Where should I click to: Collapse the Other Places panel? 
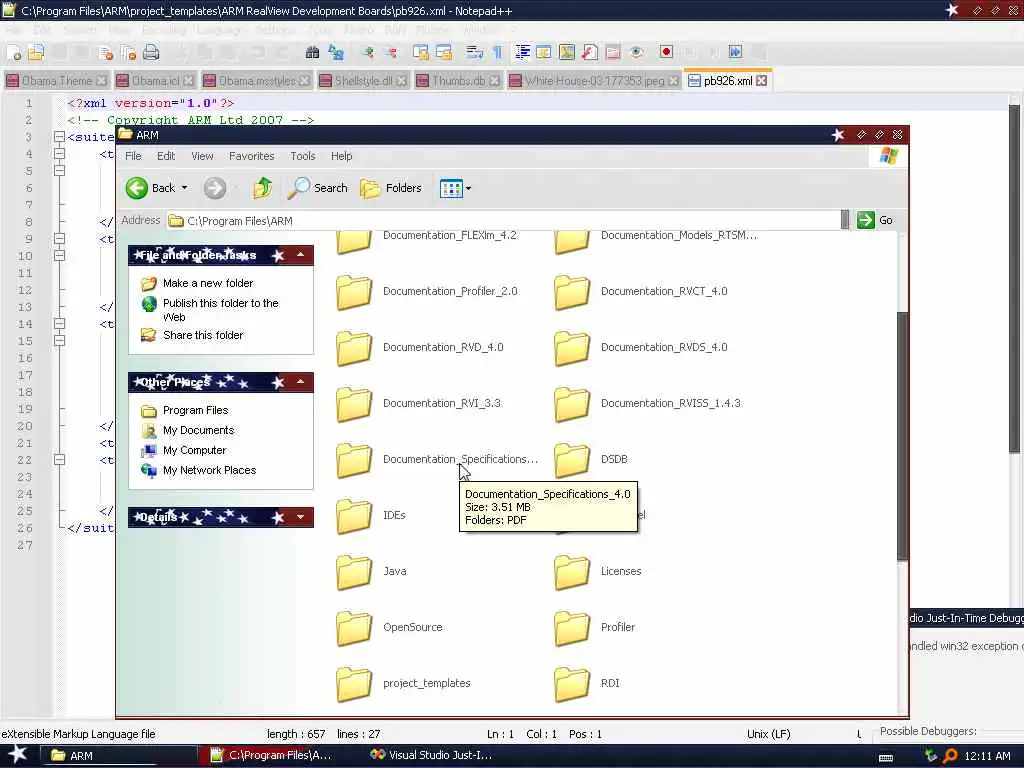[x=300, y=382]
